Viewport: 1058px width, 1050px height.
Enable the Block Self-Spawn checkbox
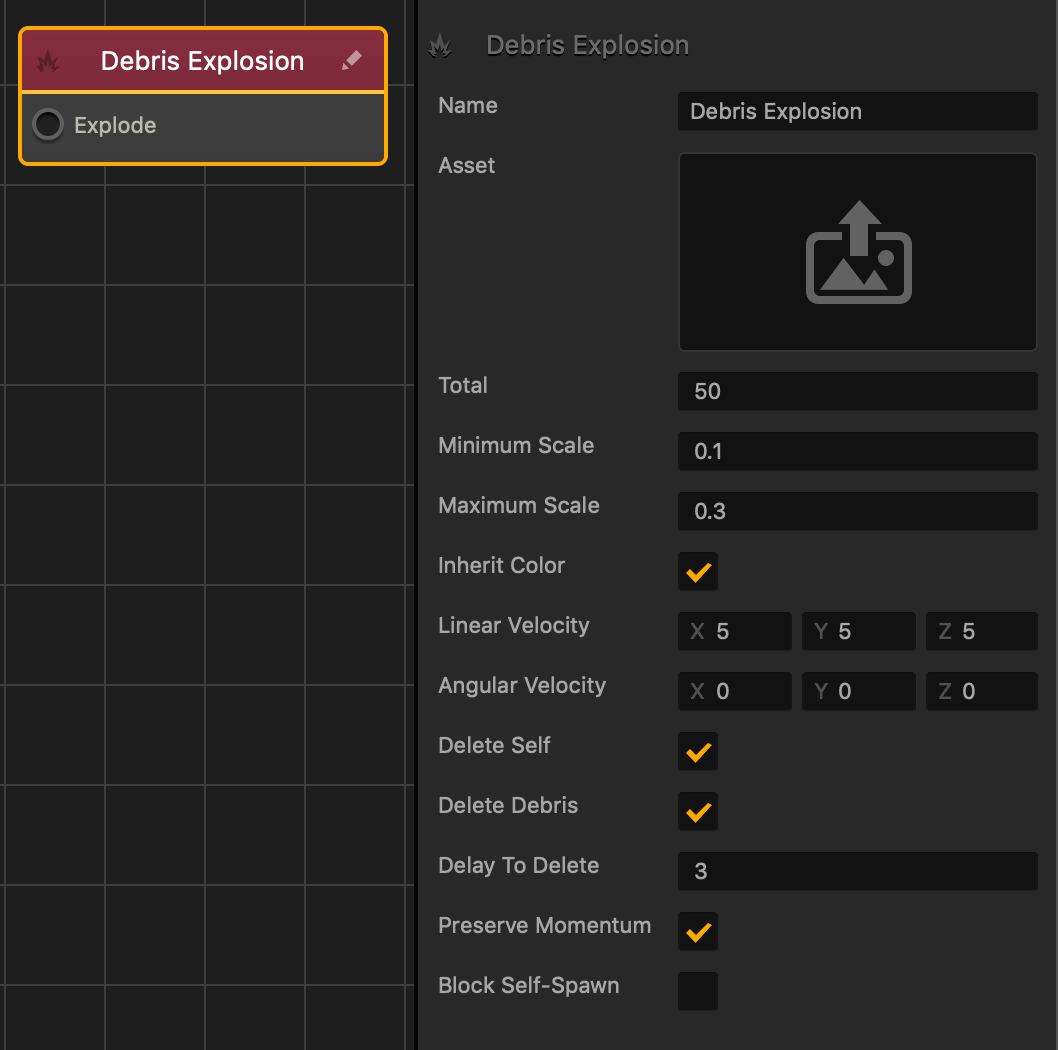click(698, 991)
